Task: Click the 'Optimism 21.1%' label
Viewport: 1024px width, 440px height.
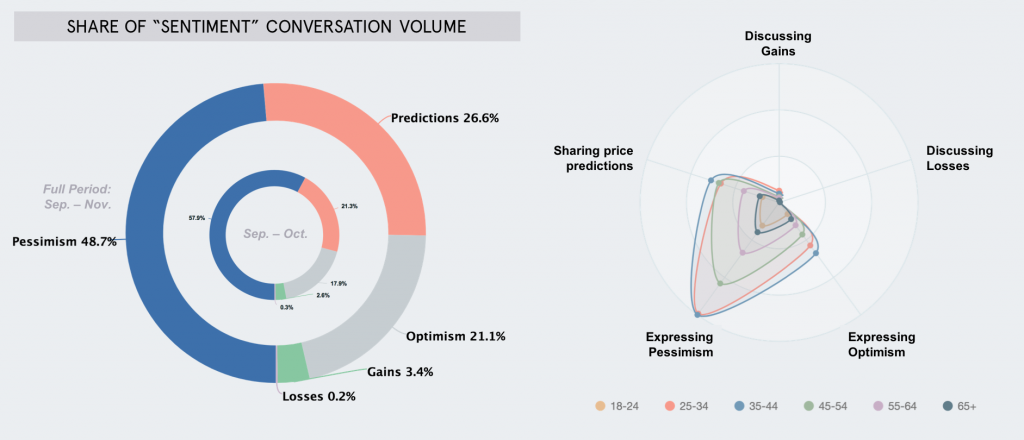Action: click(455, 335)
